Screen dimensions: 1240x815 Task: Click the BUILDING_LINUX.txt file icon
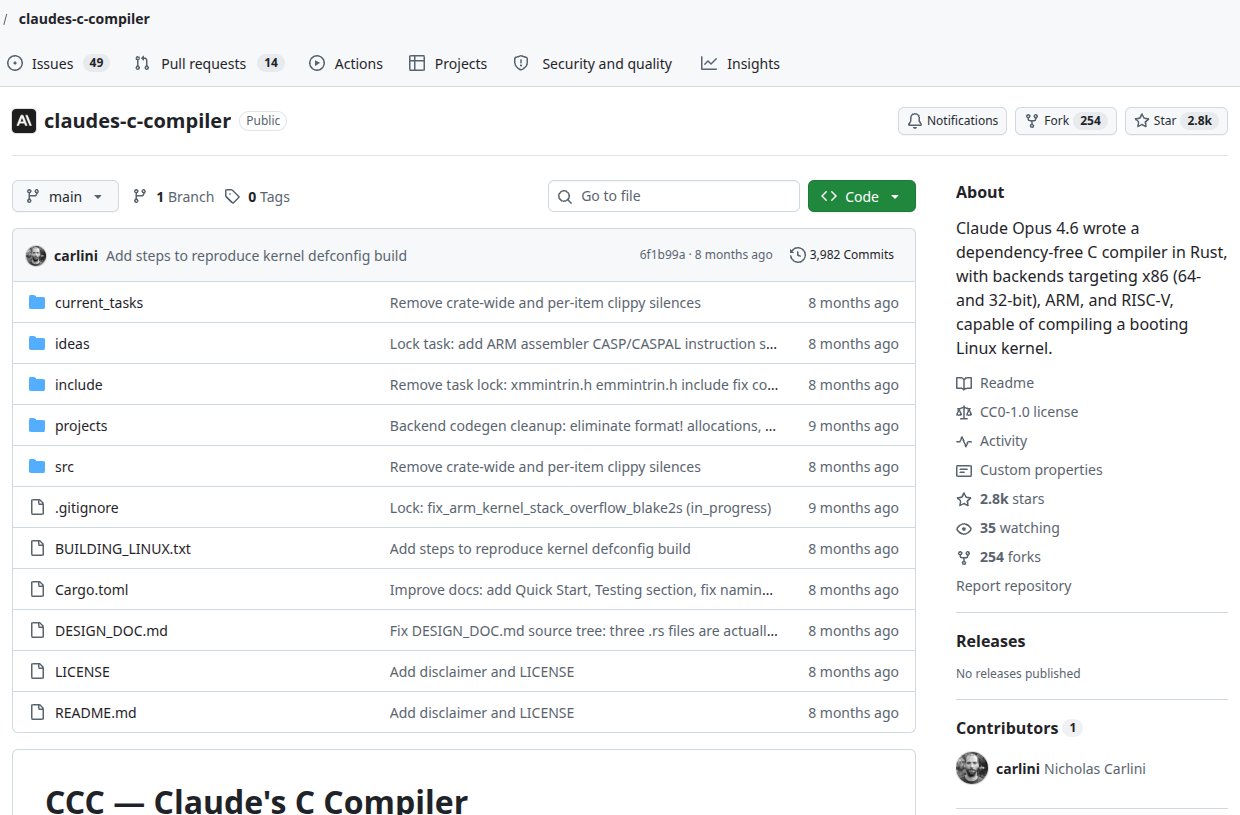pos(37,548)
